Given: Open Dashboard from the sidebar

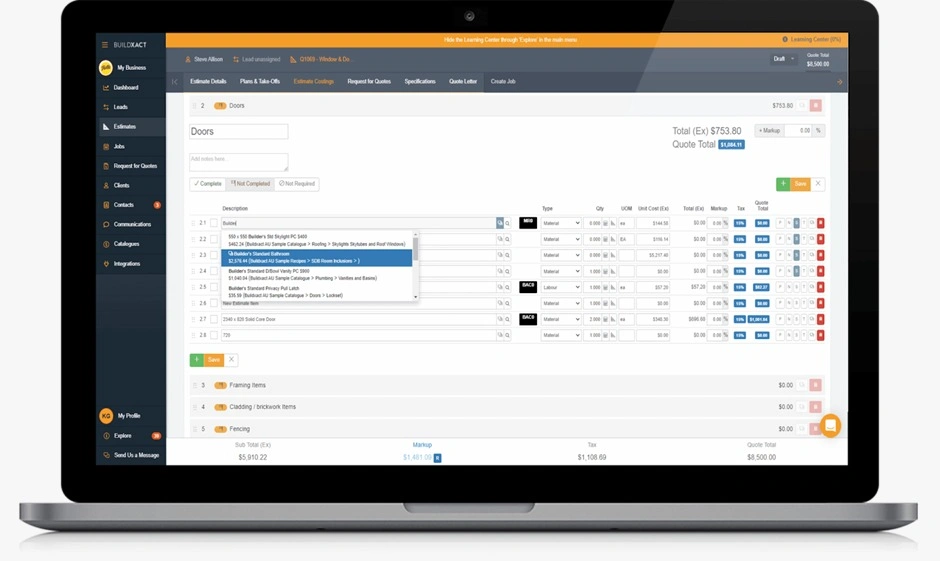Looking at the screenshot, I should point(125,88).
